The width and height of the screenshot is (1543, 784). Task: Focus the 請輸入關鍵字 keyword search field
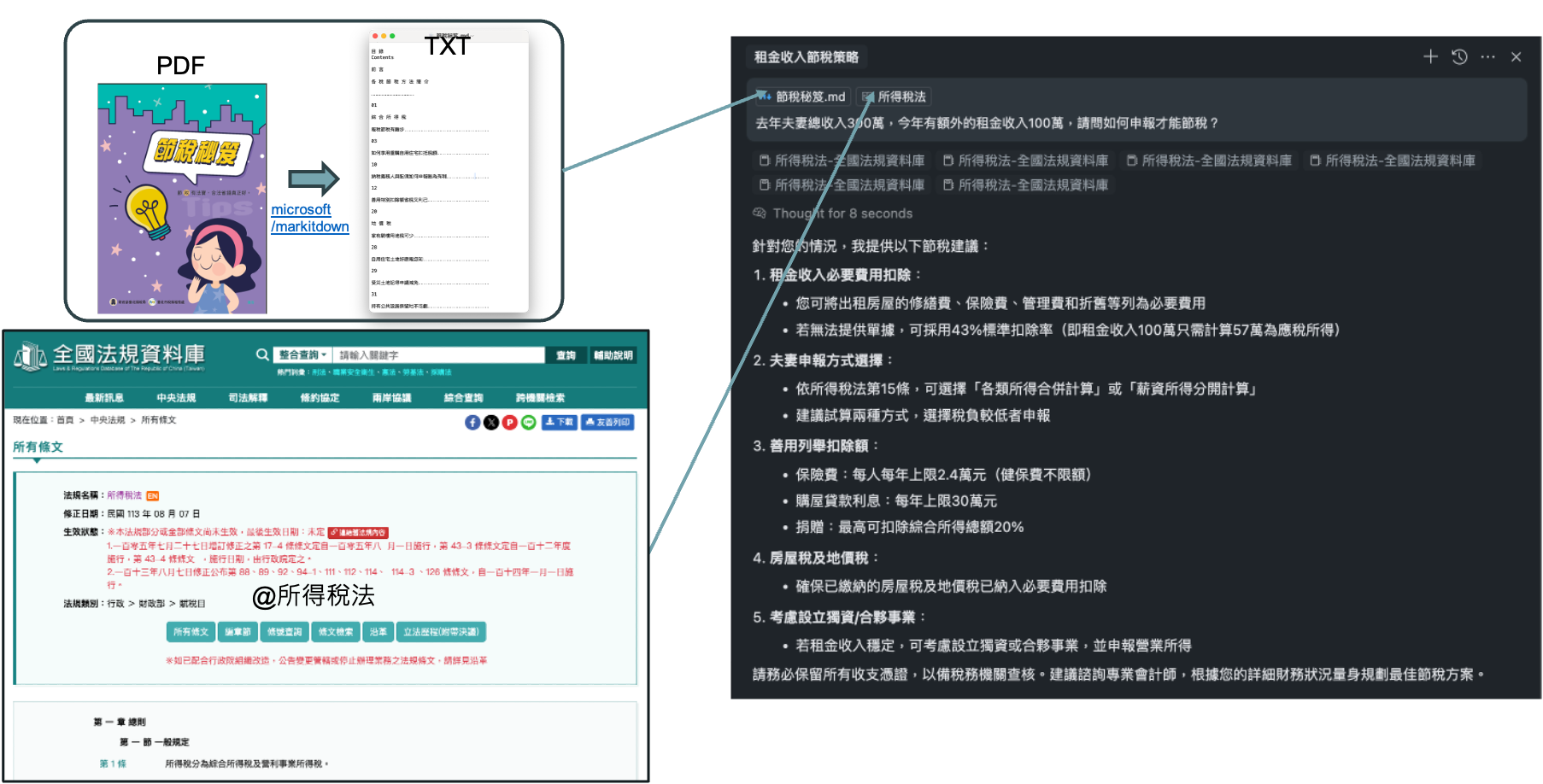pyautogui.click(x=439, y=355)
